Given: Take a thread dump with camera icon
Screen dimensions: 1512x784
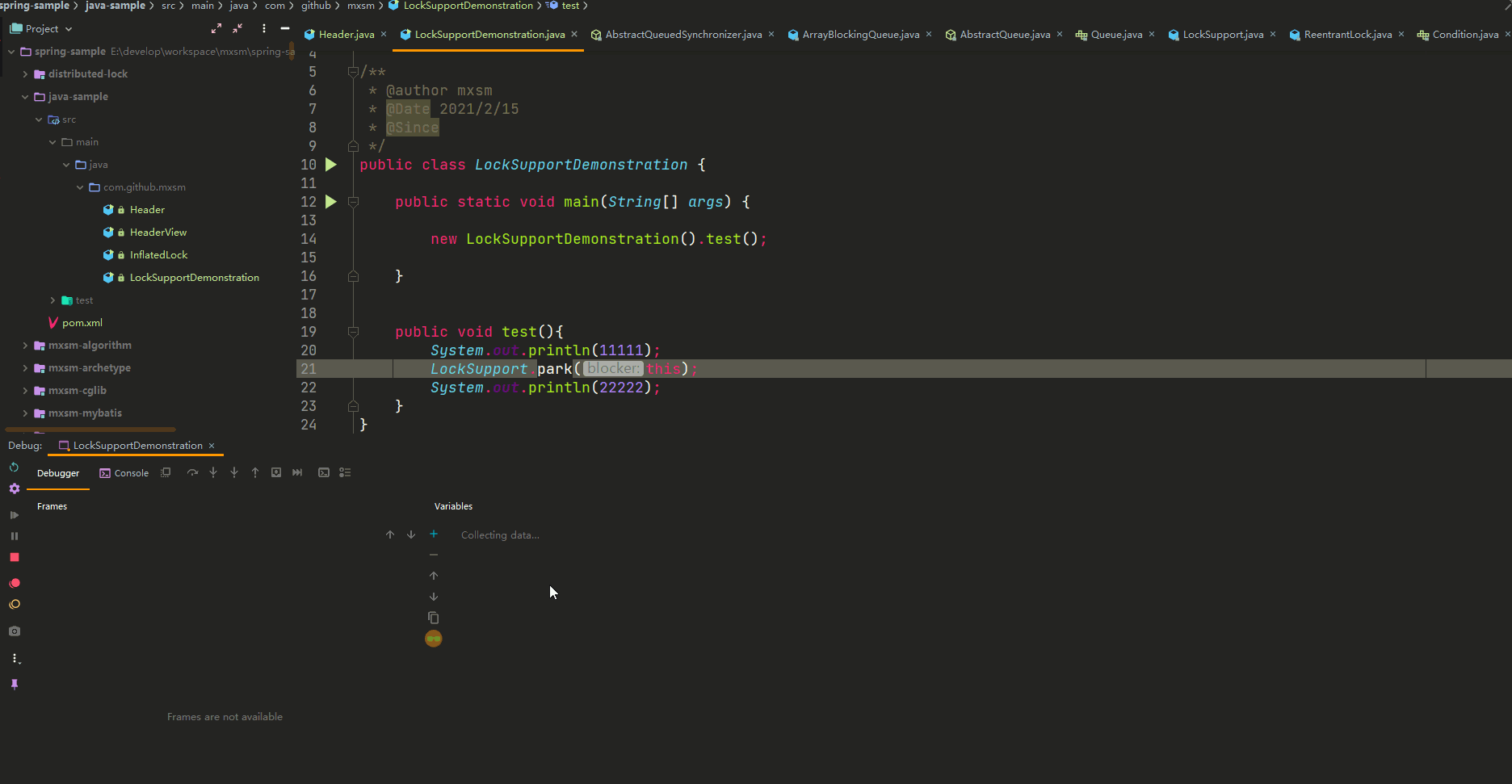Looking at the screenshot, I should pyautogui.click(x=15, y=631).
